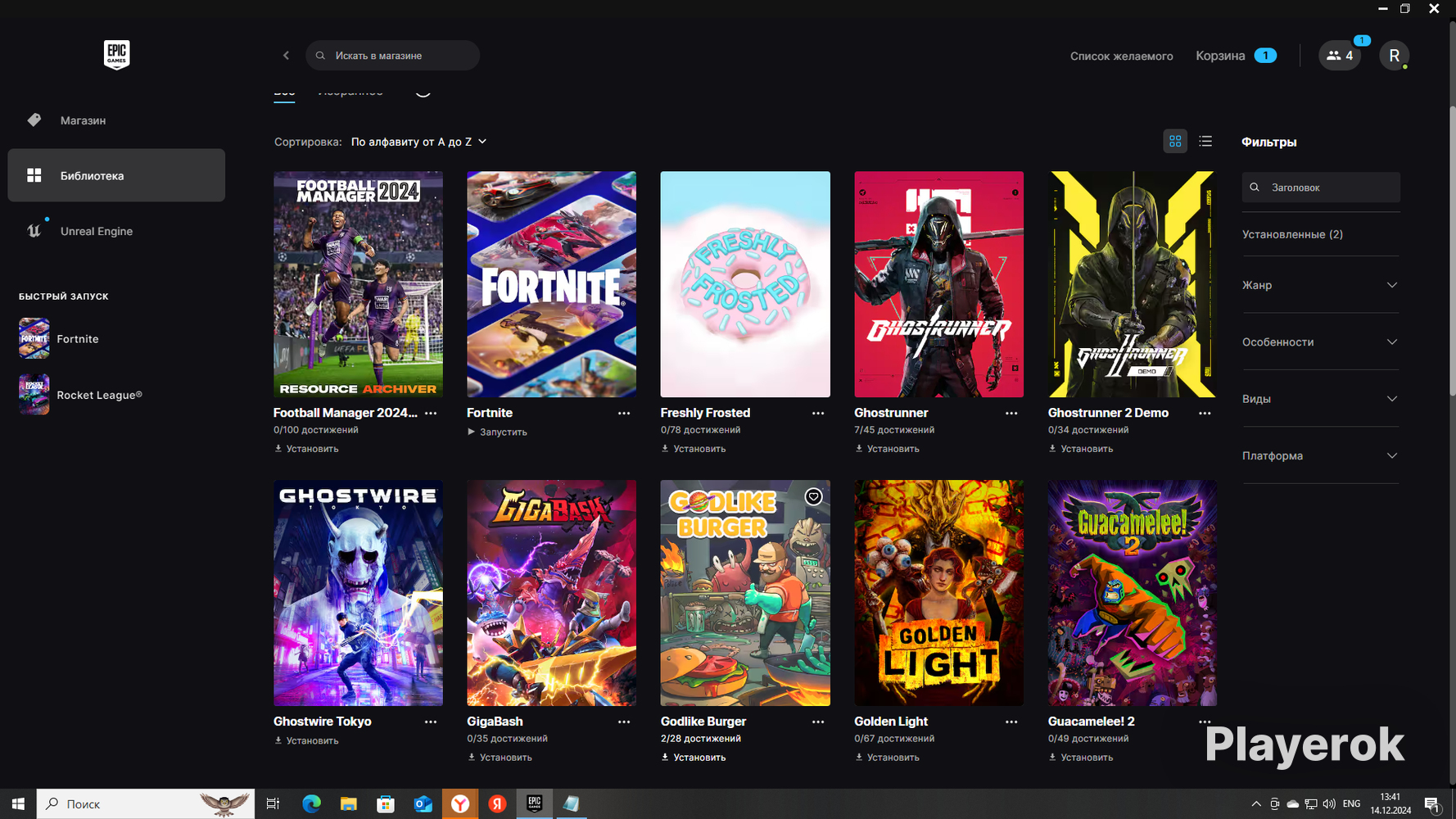Install Football Manager 2024
This screenshot has height=819, width=1456.
pos(306,449)
